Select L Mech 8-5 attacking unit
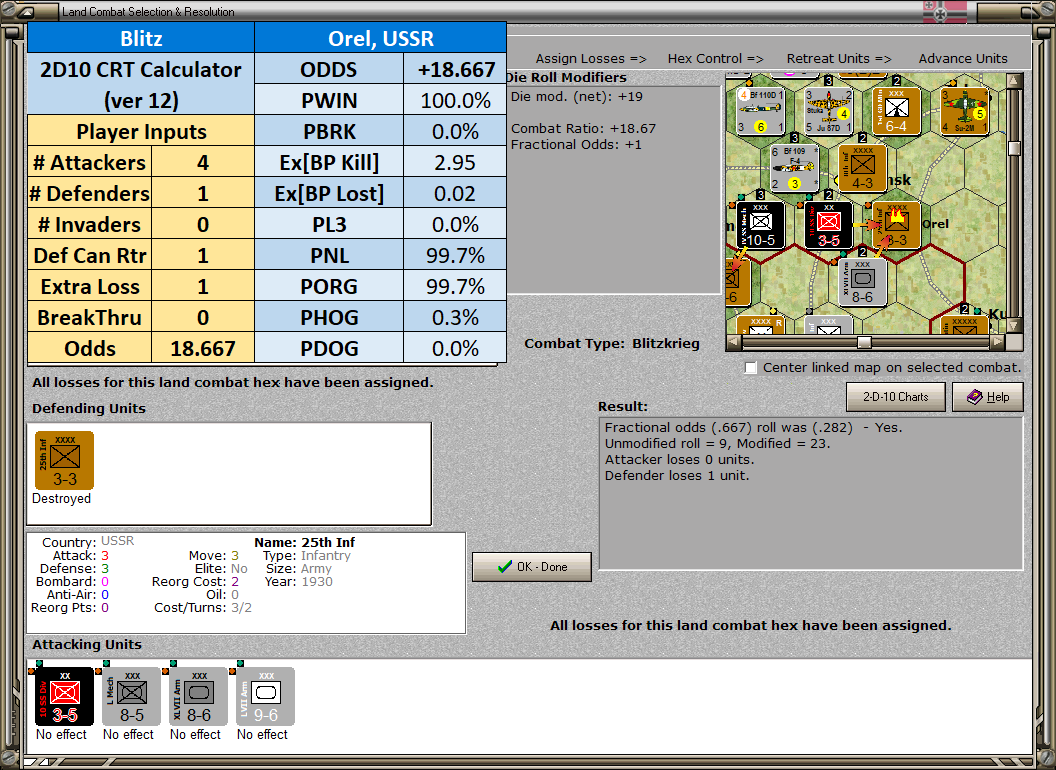The image size is (1056, 770). (x=131, y=697)
